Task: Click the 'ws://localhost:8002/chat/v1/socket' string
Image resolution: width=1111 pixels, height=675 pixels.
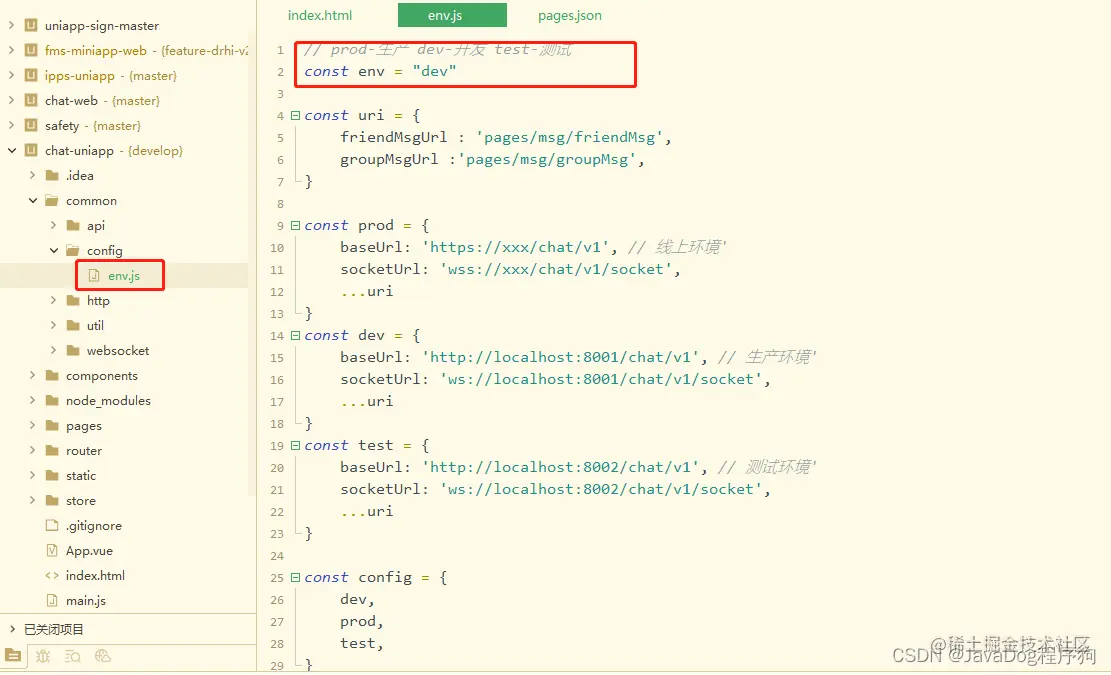Action: 601,489
